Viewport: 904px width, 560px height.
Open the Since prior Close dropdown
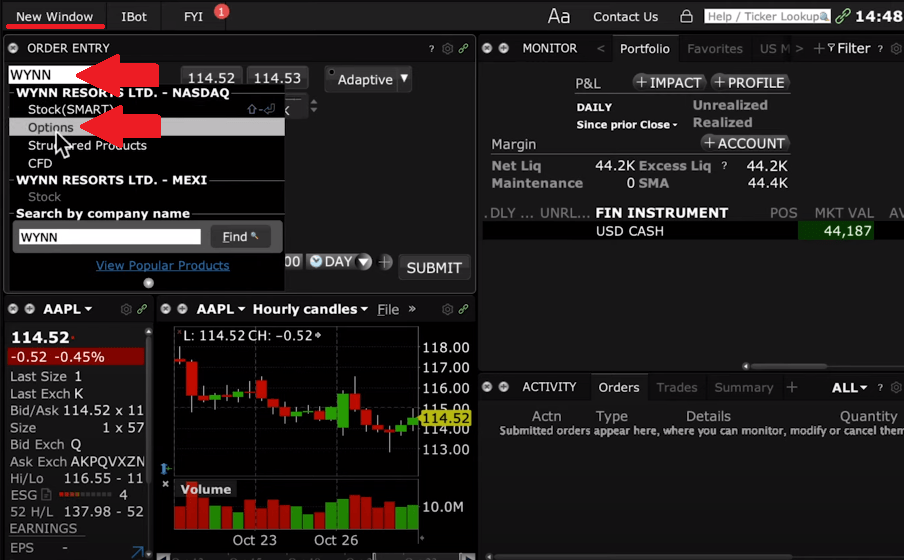pyautogui.click(x=627, y=125)
